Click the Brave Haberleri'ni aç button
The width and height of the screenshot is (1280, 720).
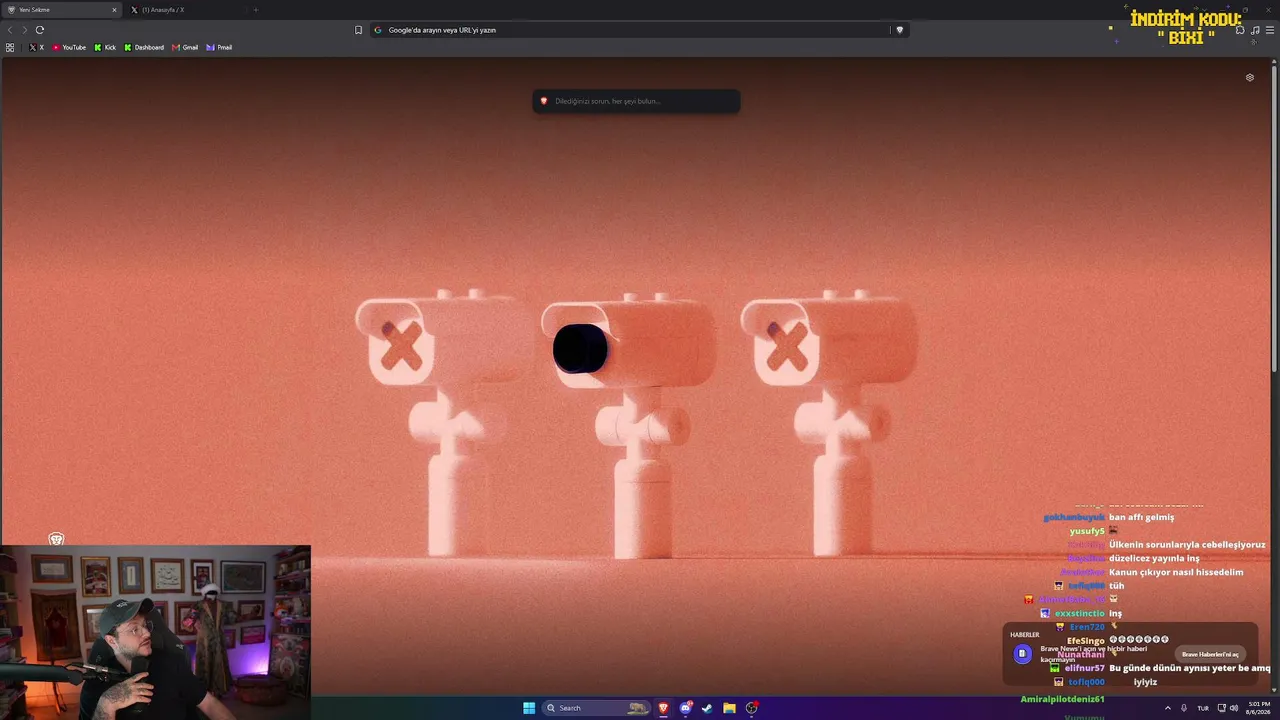coord(1210,654)
